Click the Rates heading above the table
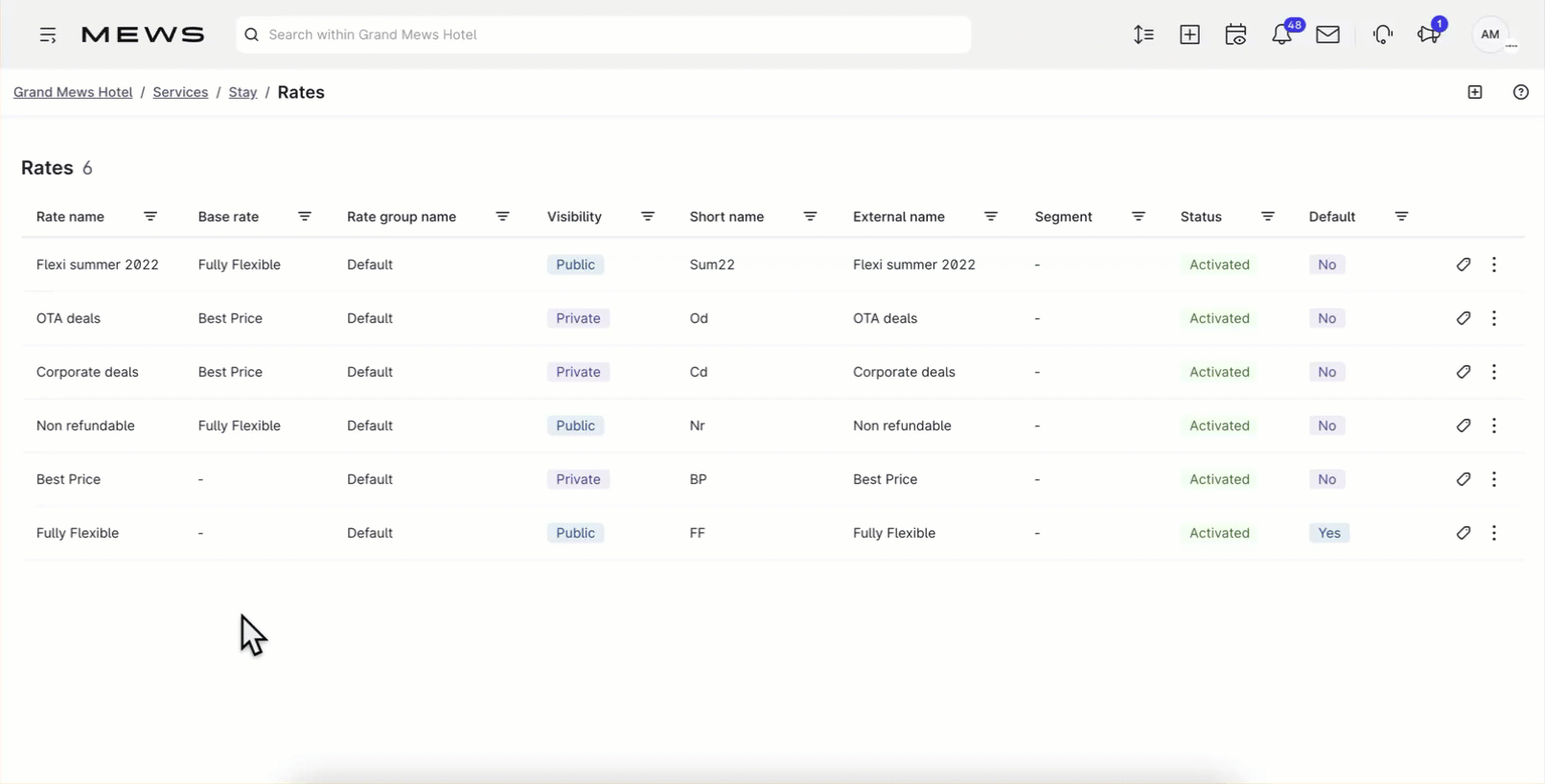 click(x=47, y=168)
